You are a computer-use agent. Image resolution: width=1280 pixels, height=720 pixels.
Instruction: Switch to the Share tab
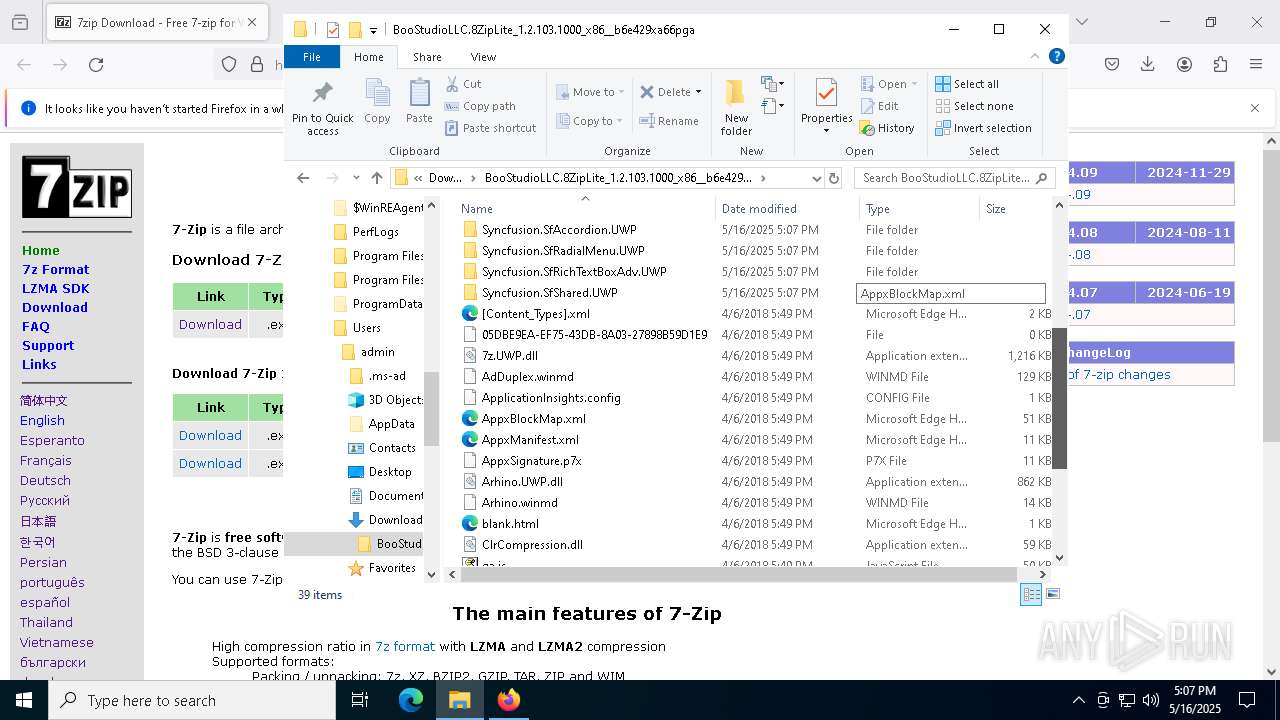point(427,57)
